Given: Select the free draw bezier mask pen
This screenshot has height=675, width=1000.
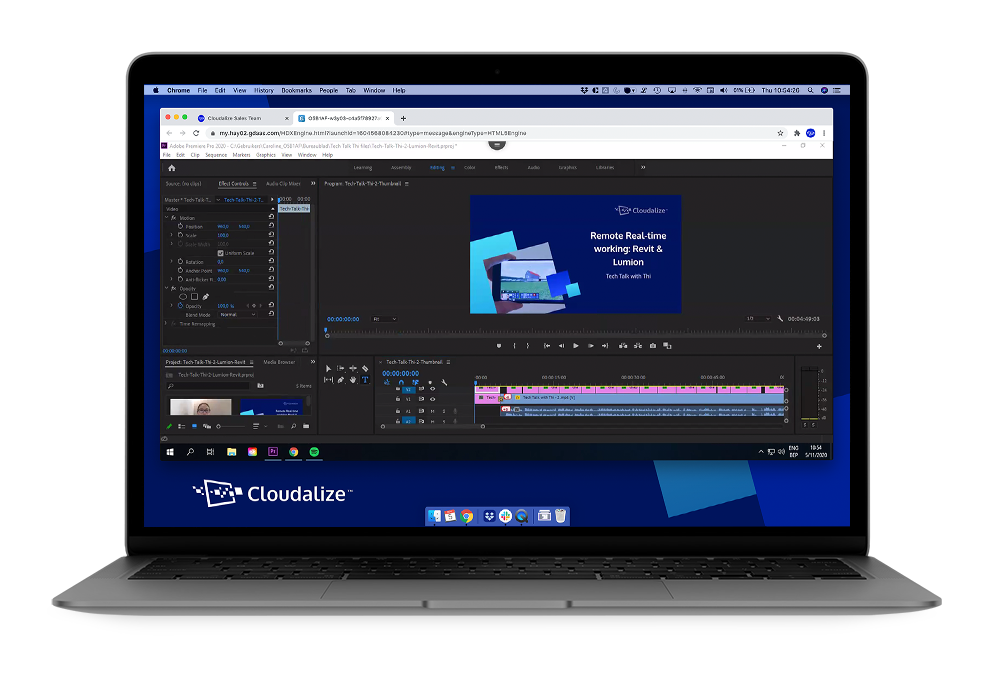Looking at the screenshot, I should [x=205, y=297].
